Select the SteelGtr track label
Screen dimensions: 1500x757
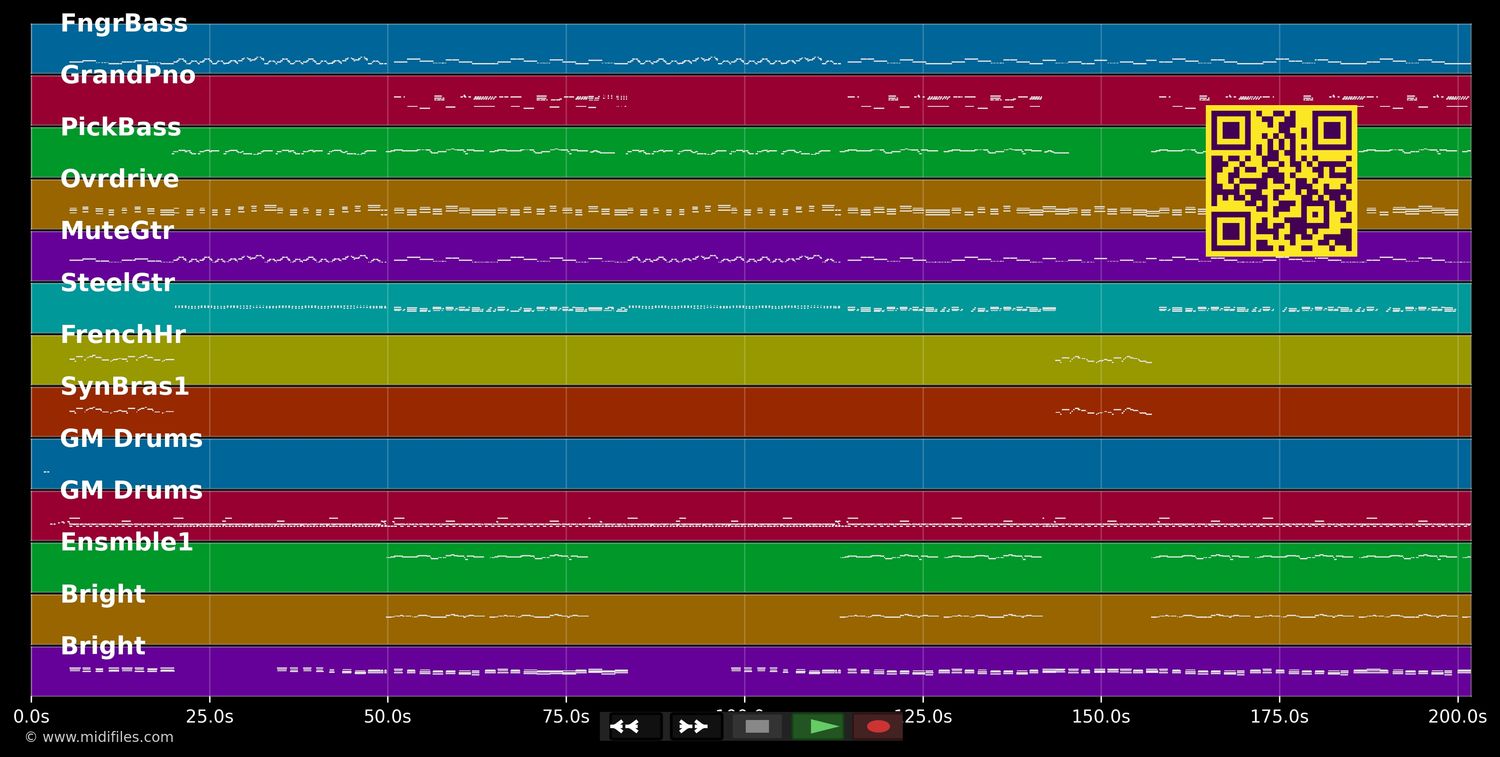[x=118, y=283]
